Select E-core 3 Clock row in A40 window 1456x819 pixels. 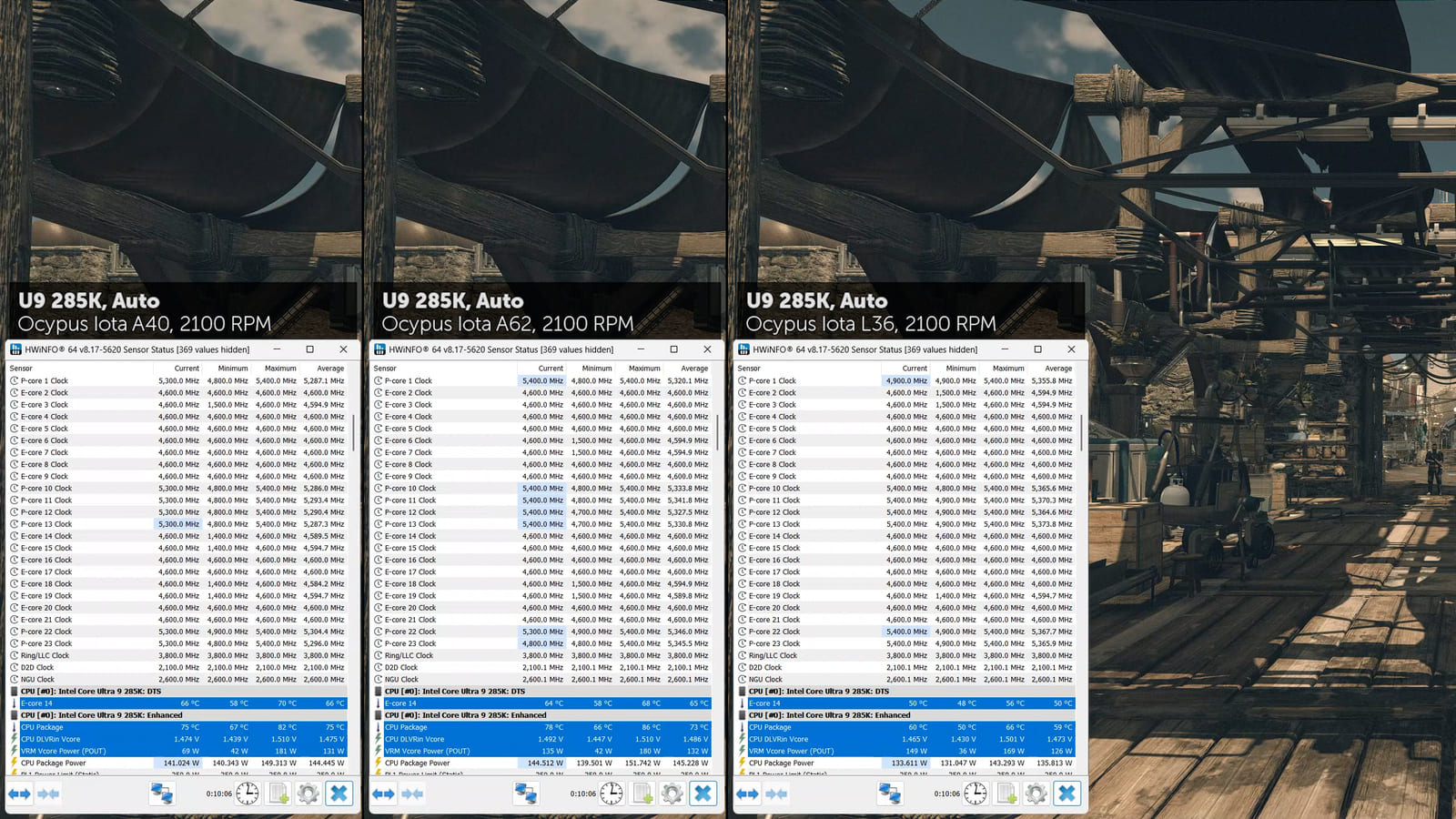(x=177, y=405)
